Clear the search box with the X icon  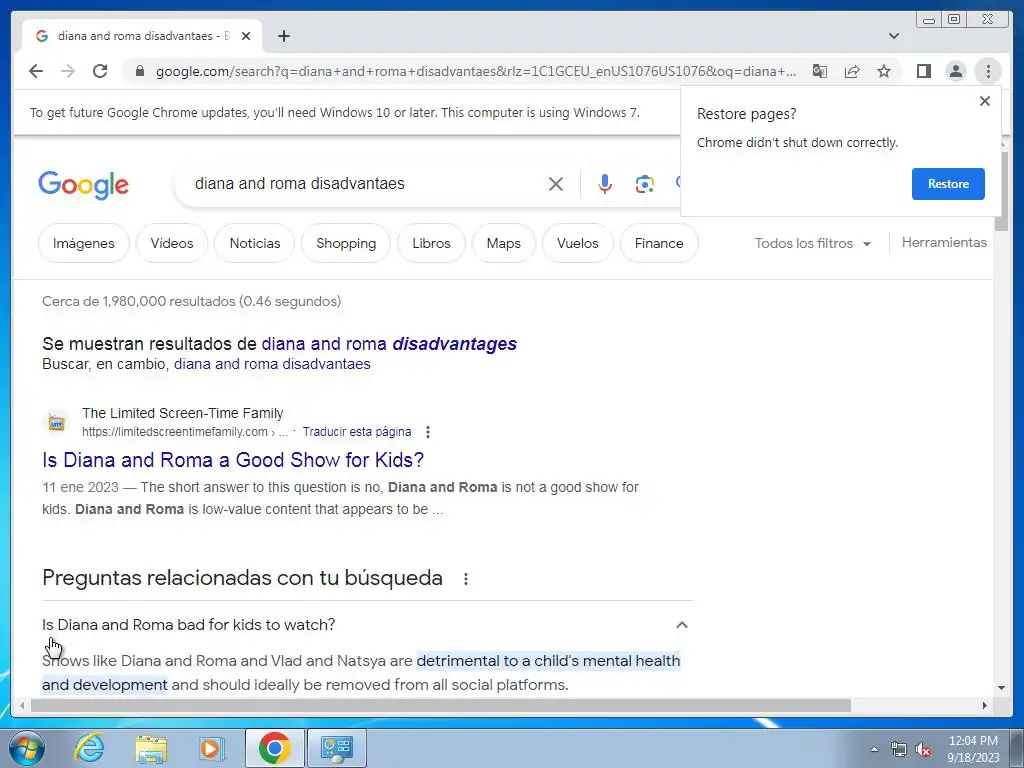(x=556, y=184)
